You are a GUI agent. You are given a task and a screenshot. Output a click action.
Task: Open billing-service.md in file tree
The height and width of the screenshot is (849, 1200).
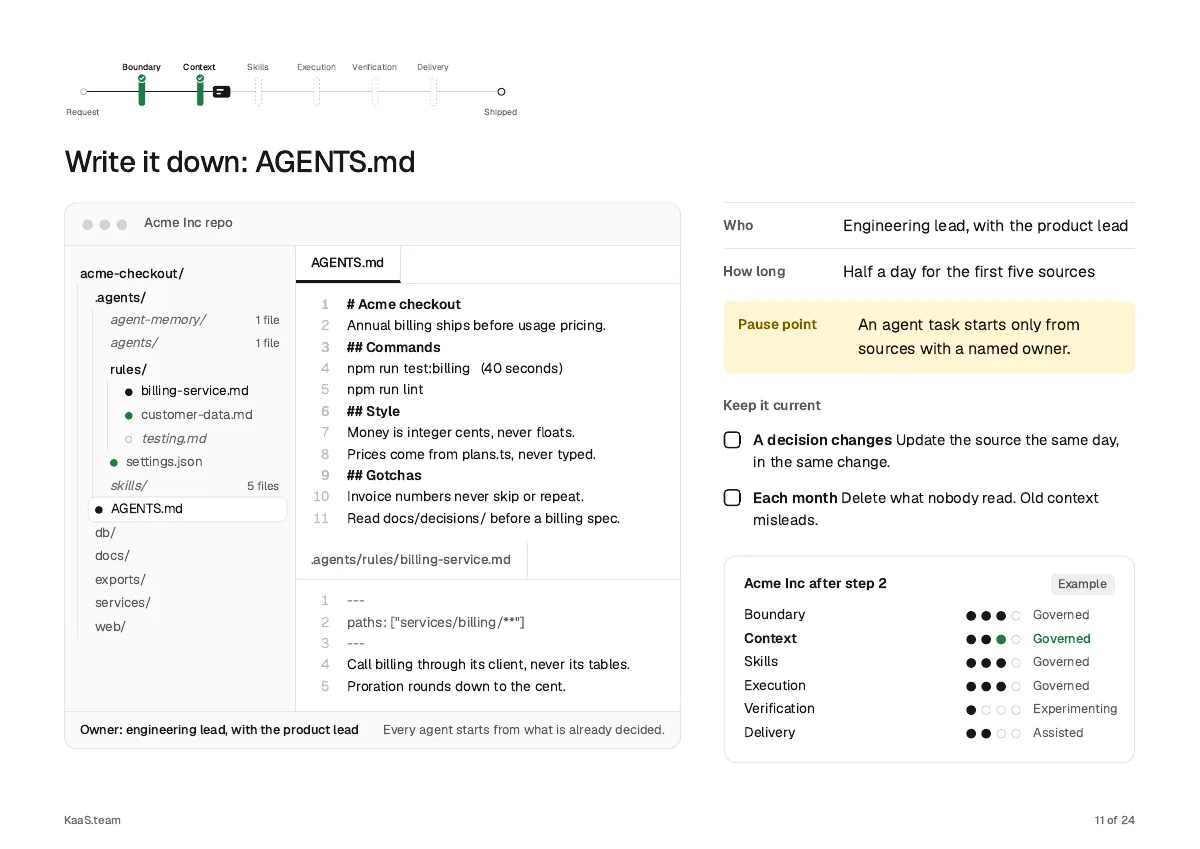pyautogui.click(x=195, y=391)
